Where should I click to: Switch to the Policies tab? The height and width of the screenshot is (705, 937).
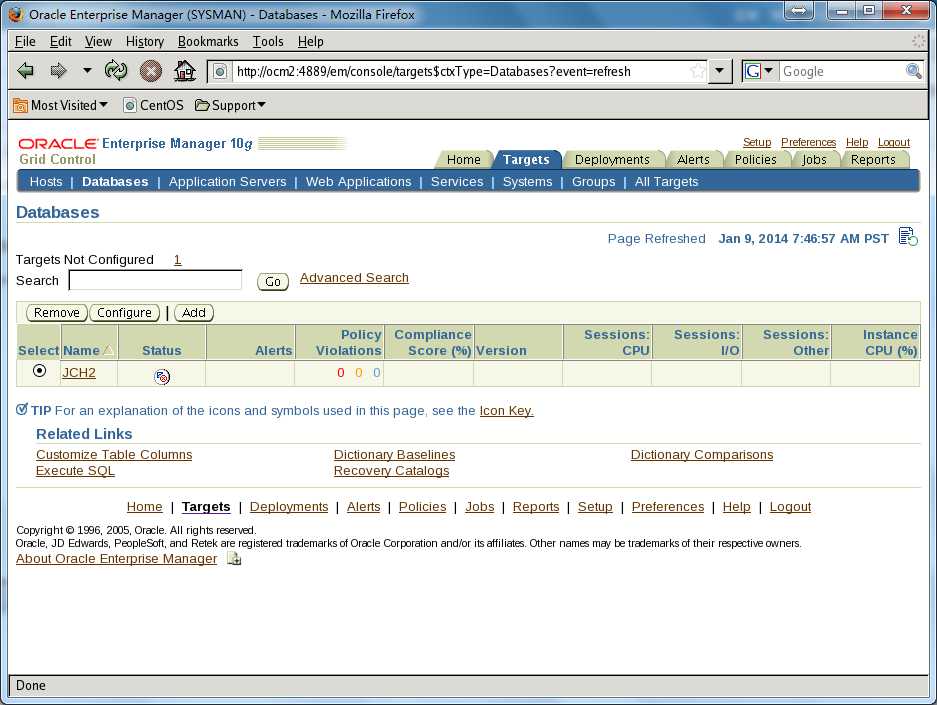pos(755,160)
